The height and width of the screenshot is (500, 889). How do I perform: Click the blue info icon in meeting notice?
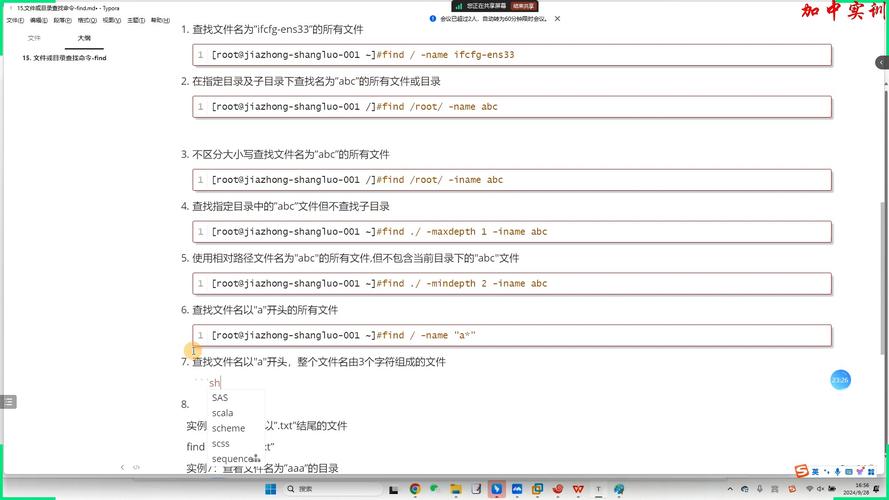pos(433,19)
